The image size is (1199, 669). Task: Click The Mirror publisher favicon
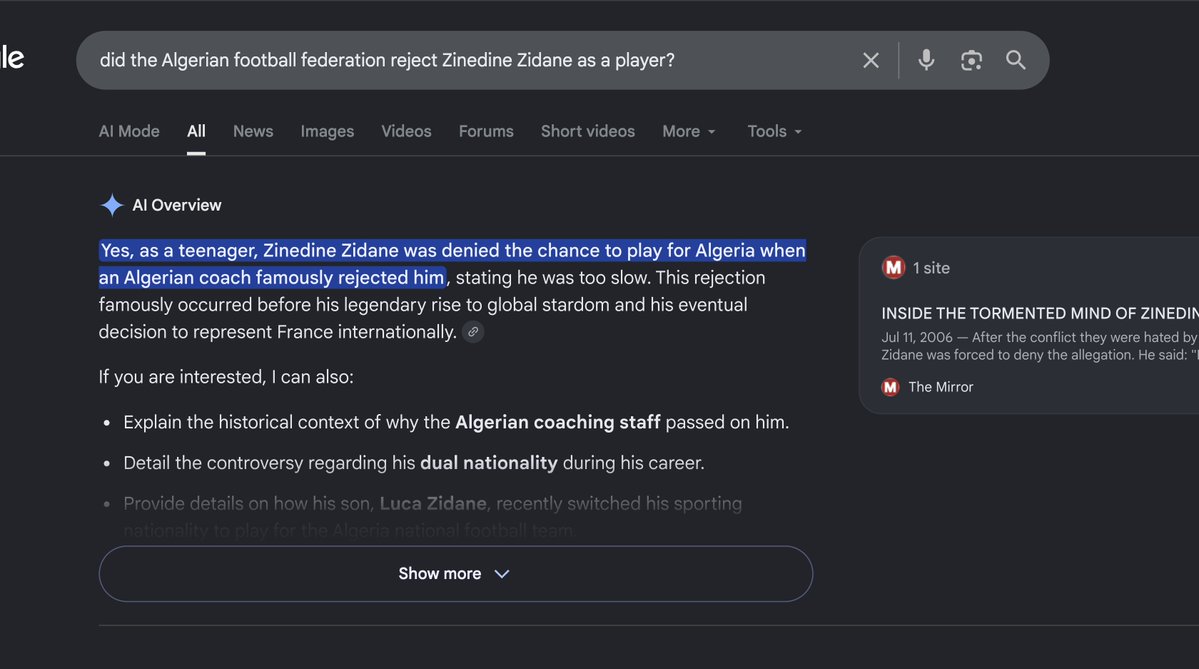click(x=890, y=387)
